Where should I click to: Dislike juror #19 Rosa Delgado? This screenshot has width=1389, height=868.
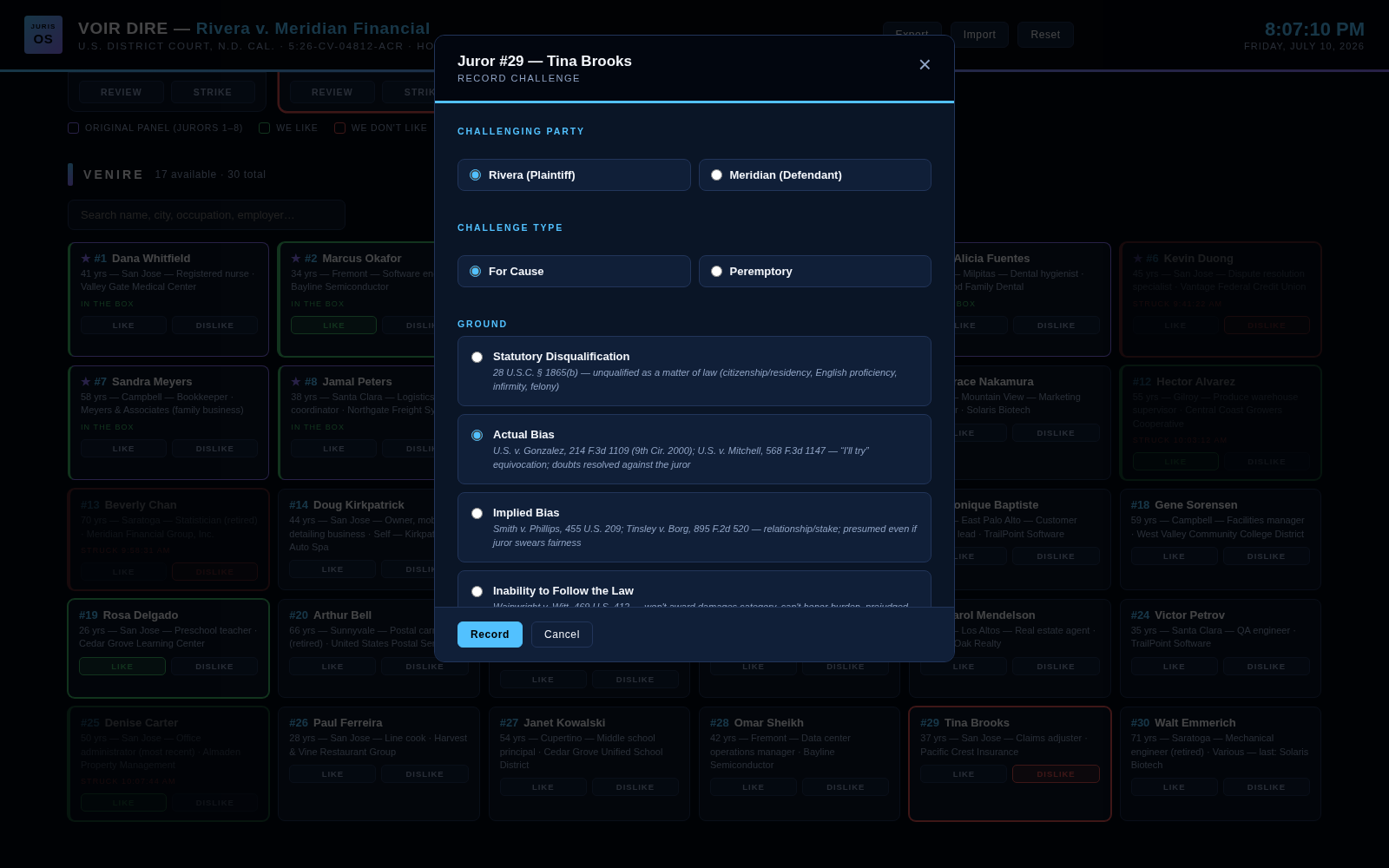pyautogui.click(x=214, y=667)
